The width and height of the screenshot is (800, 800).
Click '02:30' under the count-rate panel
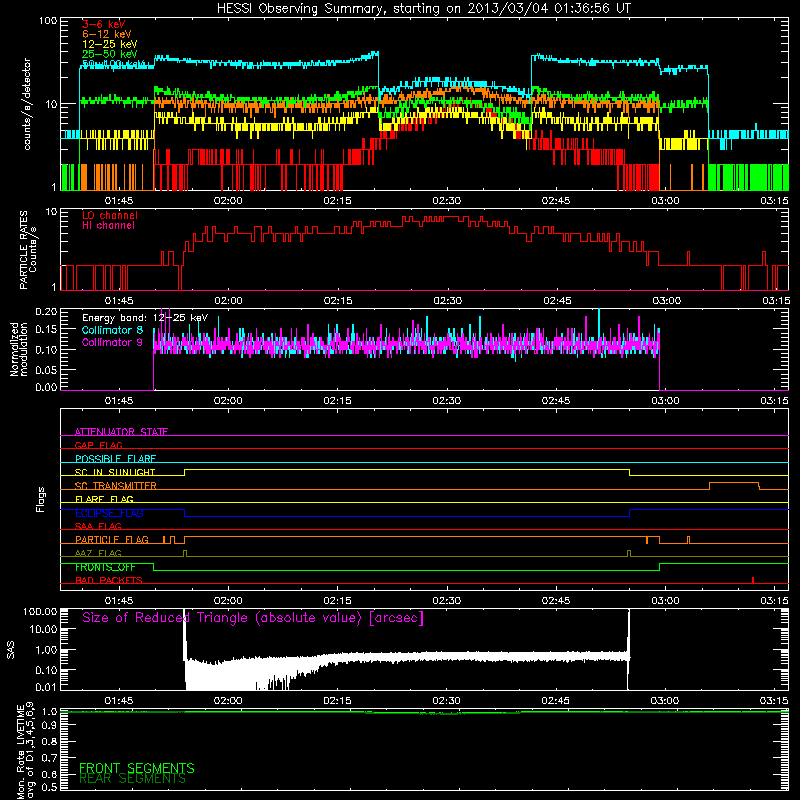(446, 201)
